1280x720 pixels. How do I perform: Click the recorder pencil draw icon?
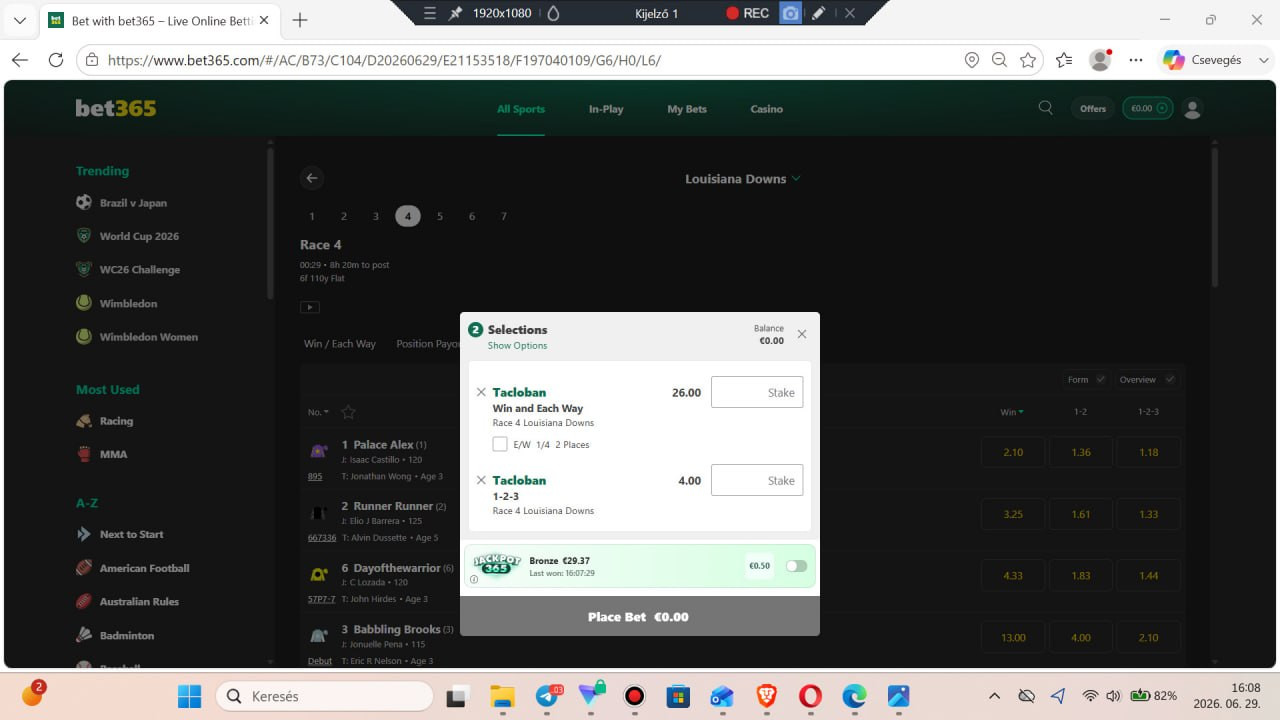pos(818,13)
